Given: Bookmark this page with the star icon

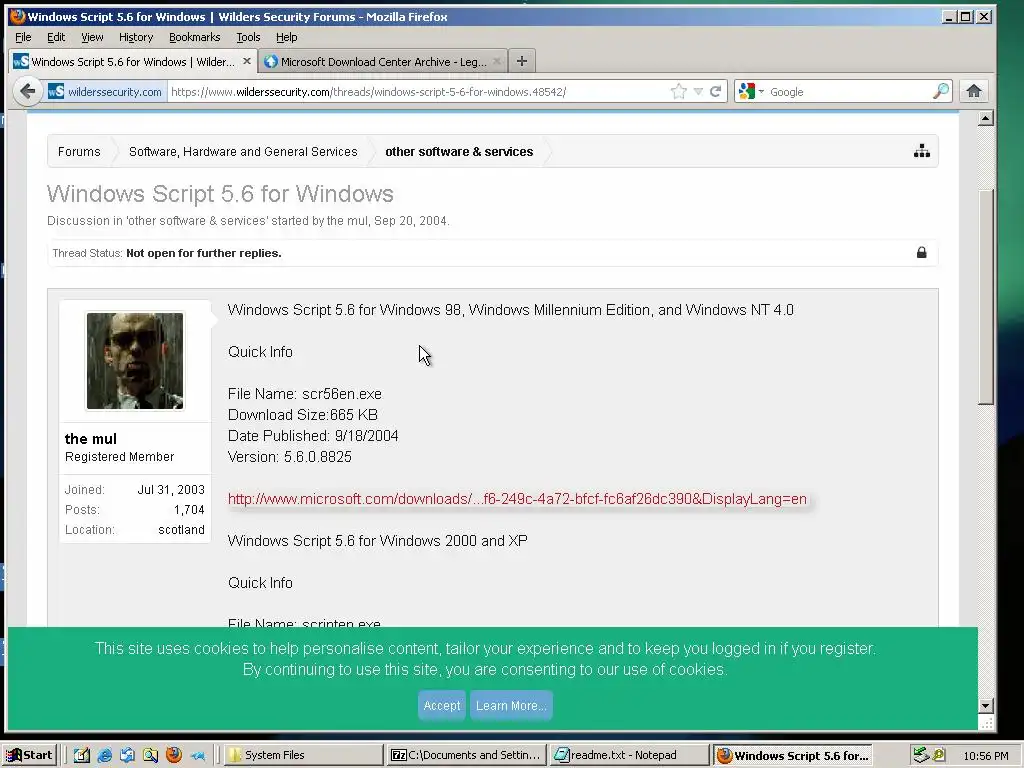Looking at the screenshot, I should click(679, 91).
